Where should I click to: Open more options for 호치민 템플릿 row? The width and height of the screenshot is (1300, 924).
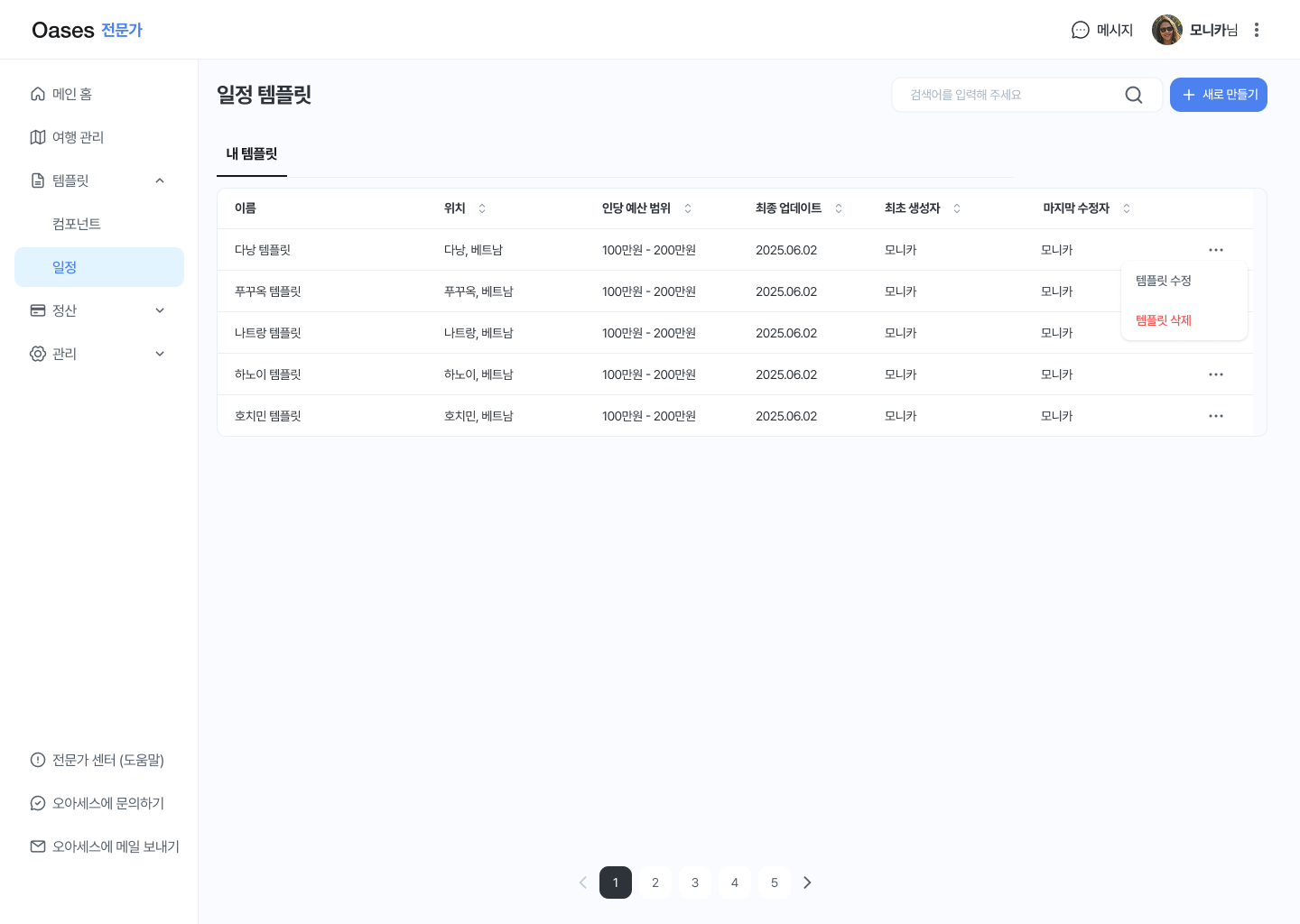1215,416
